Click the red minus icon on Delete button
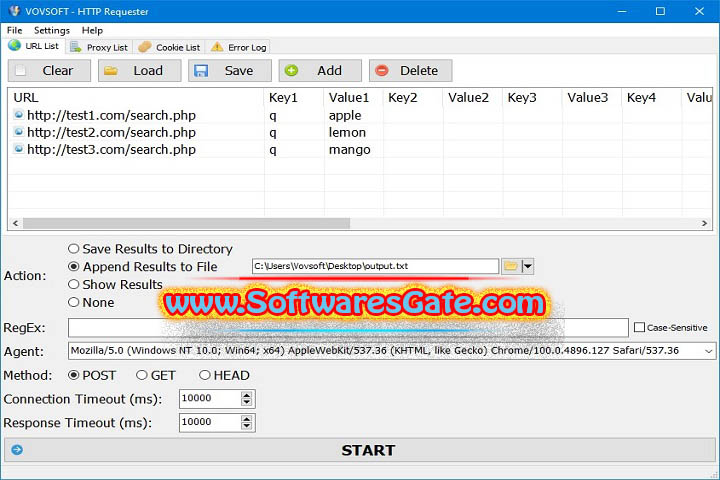Image resolution: width=720 pixels, height=480 pixels. click(382, 70)
